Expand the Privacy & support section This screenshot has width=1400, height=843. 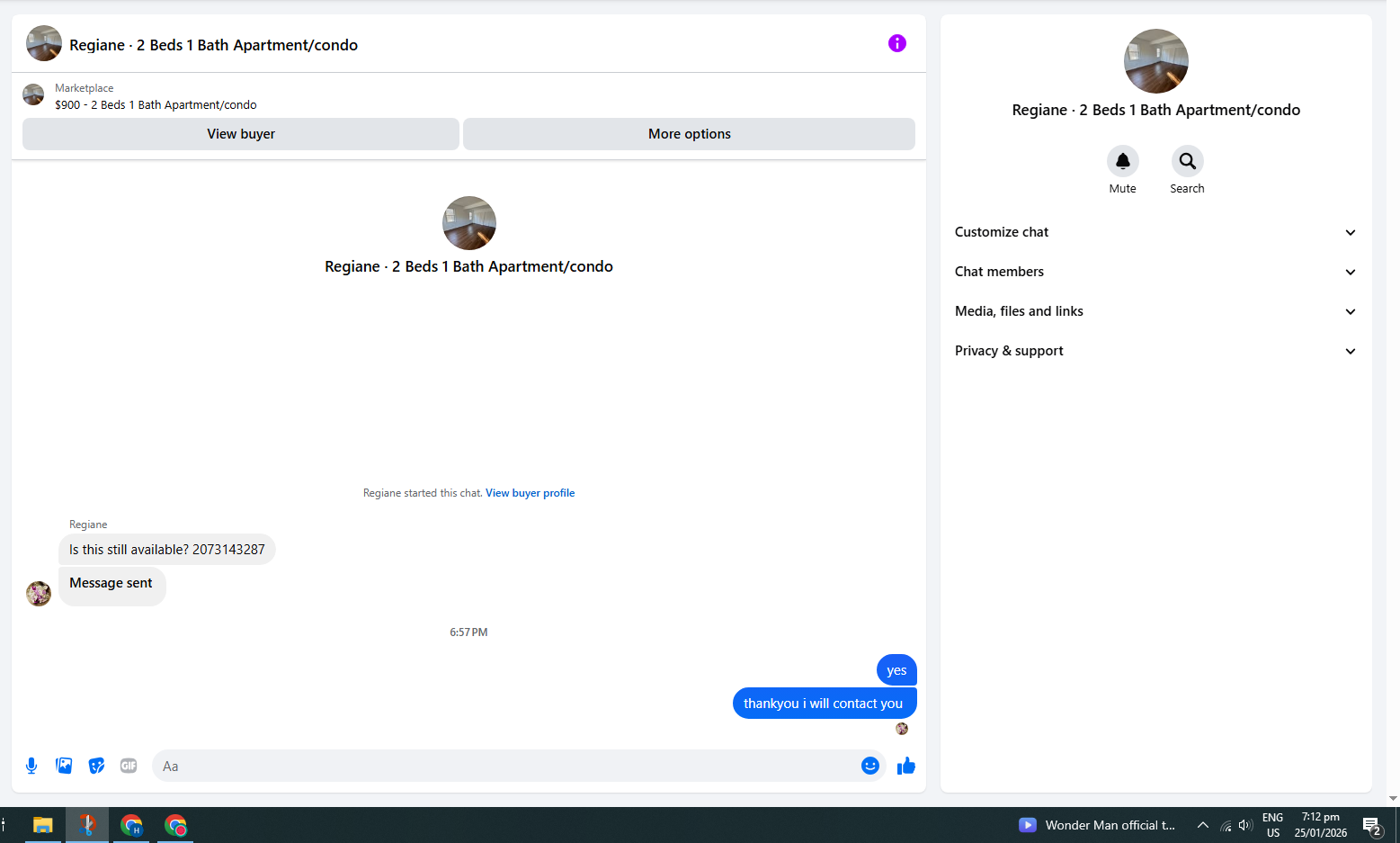[x=1155, y=351]
